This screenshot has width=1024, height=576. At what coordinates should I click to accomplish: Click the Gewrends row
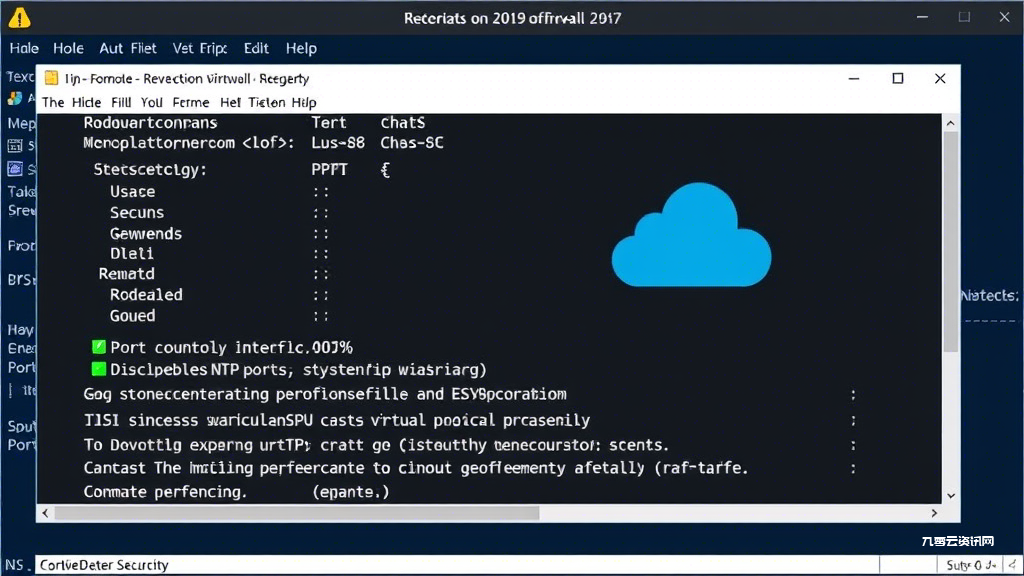(x=146, y=233)
